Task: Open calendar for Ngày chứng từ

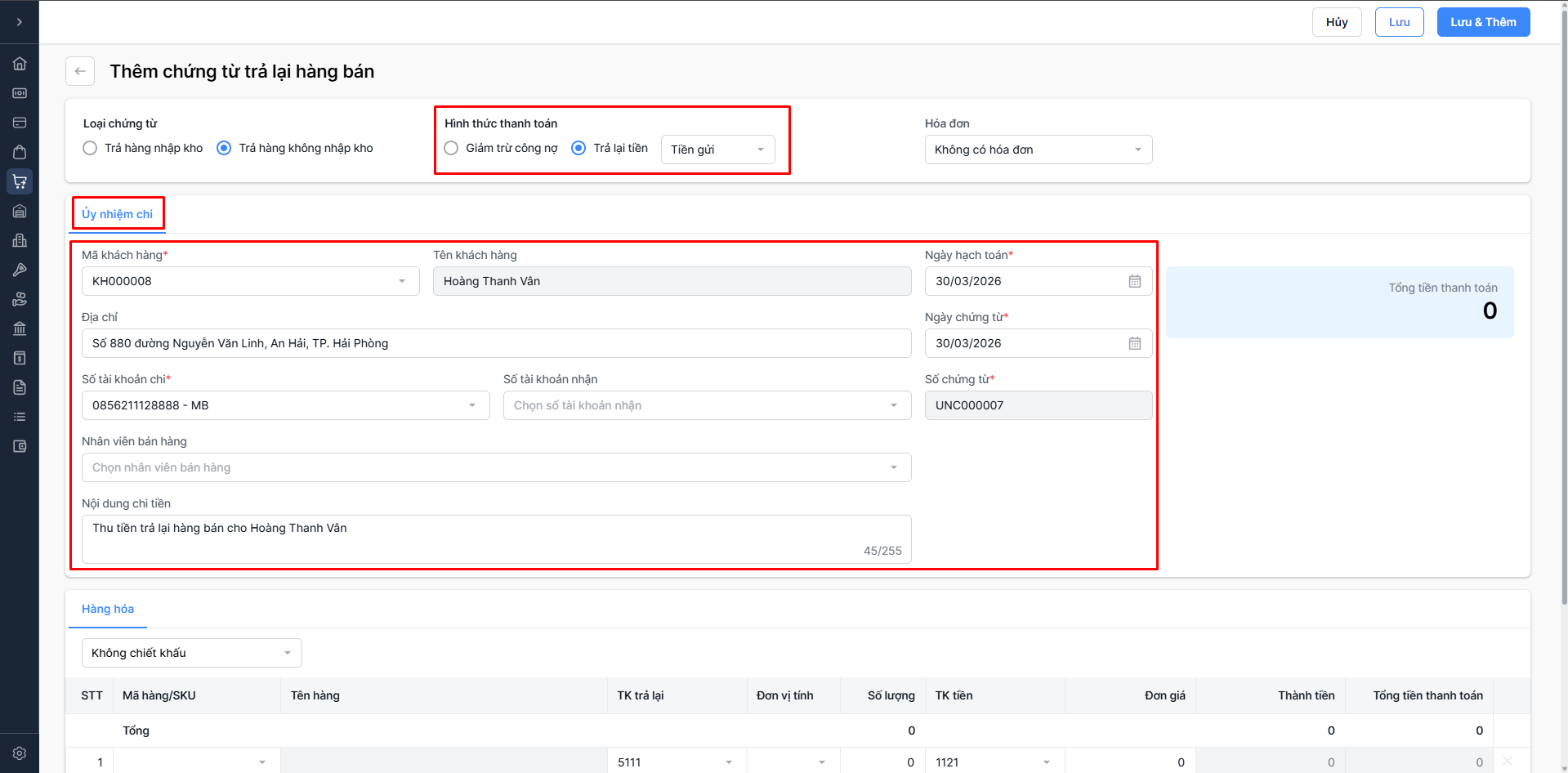Action: [1134, 343]
